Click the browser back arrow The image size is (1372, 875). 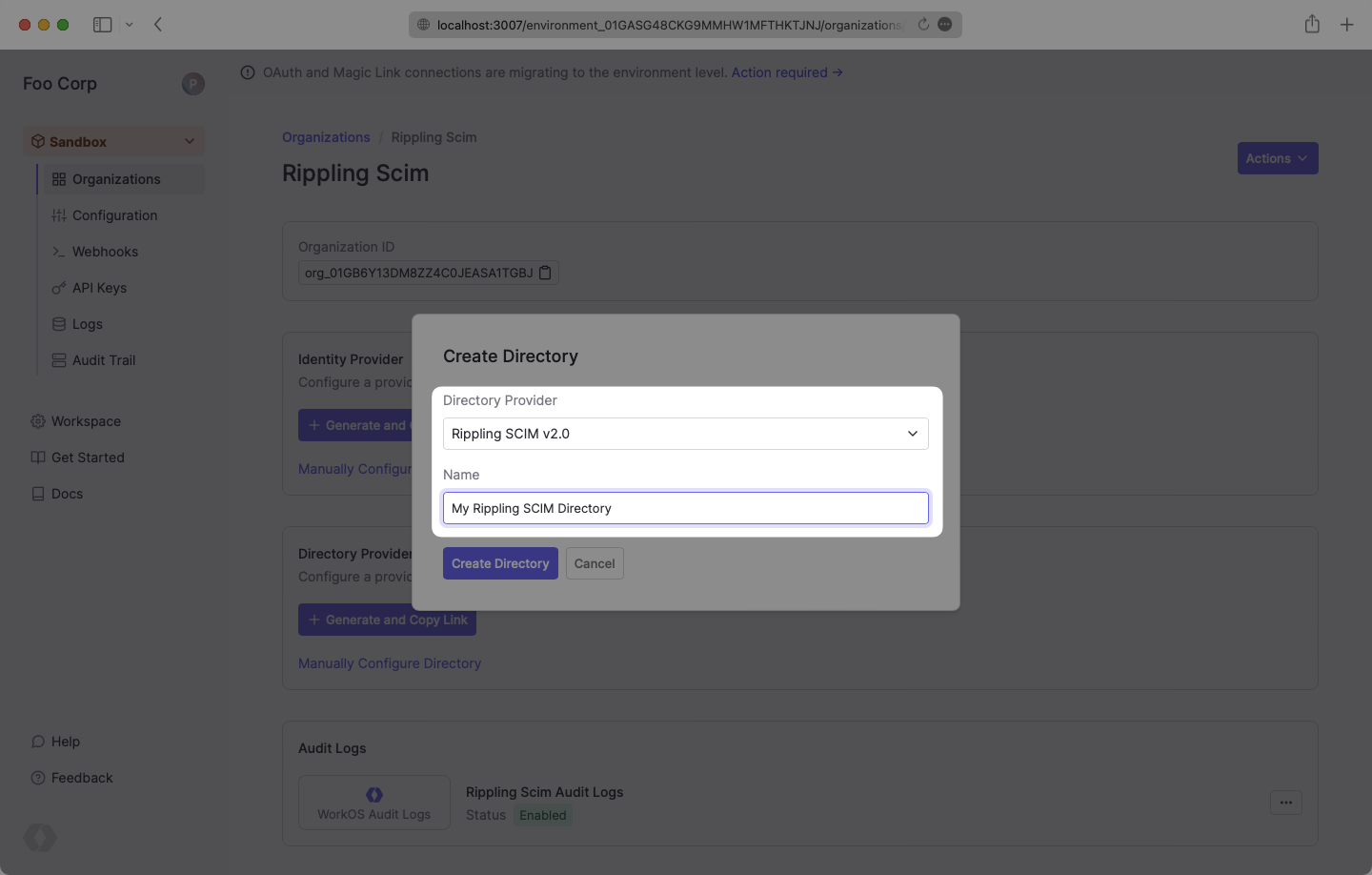158,25
